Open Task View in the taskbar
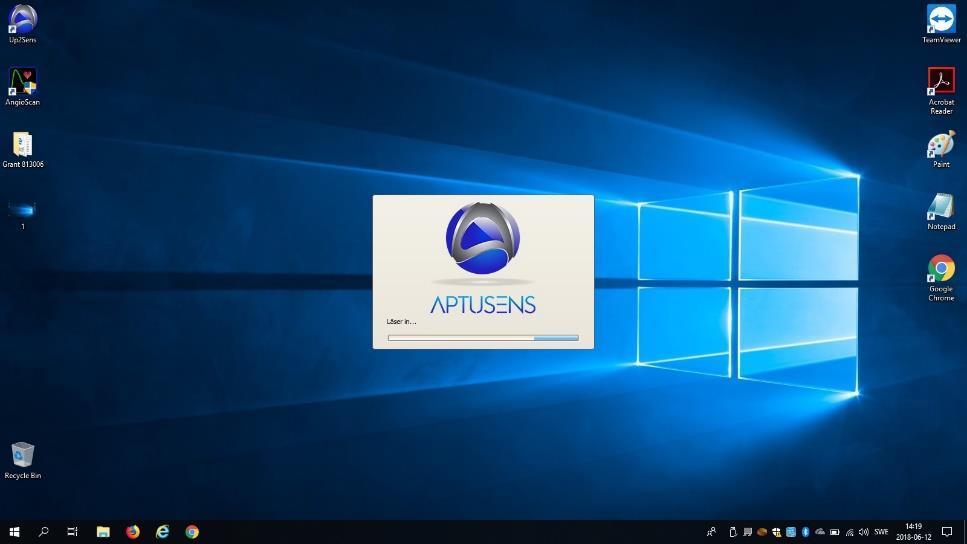The image size is (967, 544). (72, 532)
